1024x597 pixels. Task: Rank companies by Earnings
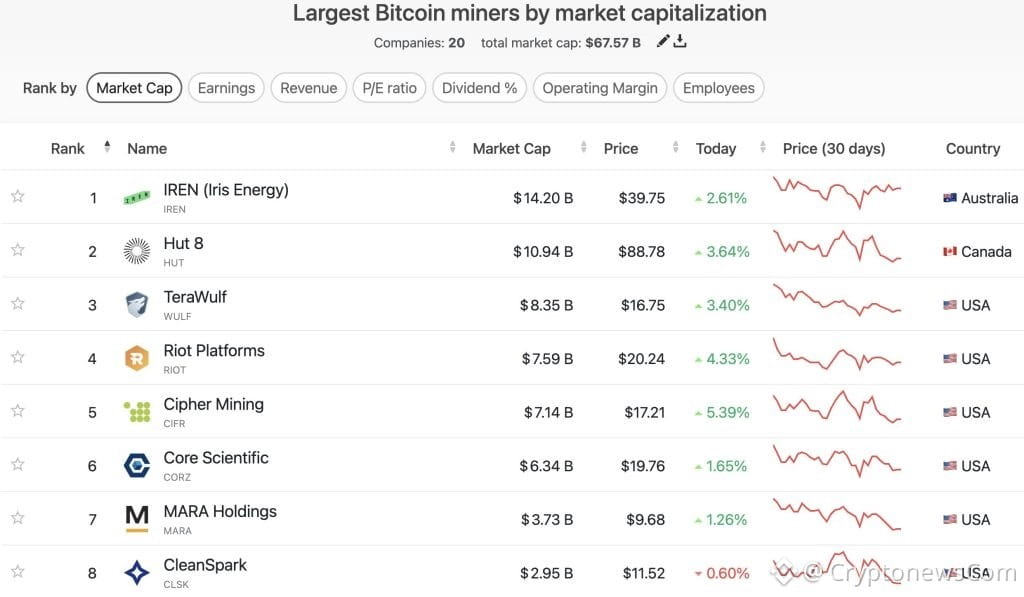226,88
